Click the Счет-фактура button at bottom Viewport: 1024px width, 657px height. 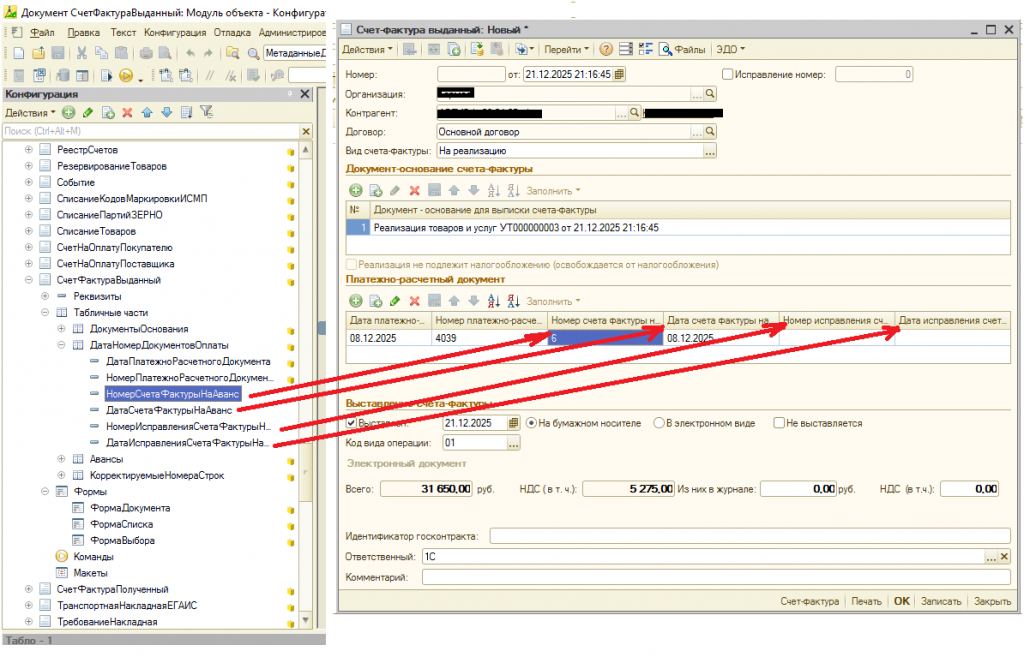809,601
